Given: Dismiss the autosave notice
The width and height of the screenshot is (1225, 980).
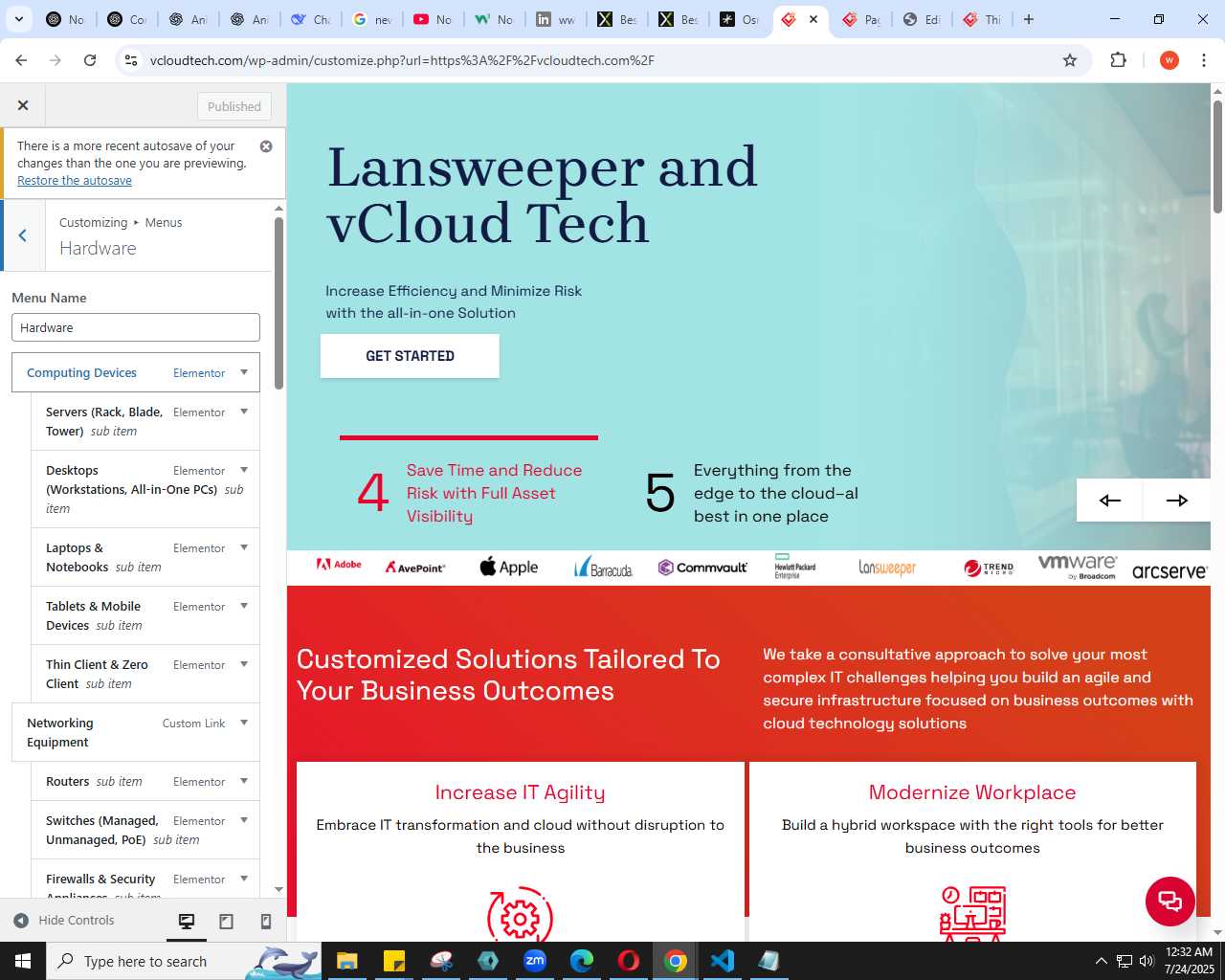Looking at the screenshot, I should 266,146.
